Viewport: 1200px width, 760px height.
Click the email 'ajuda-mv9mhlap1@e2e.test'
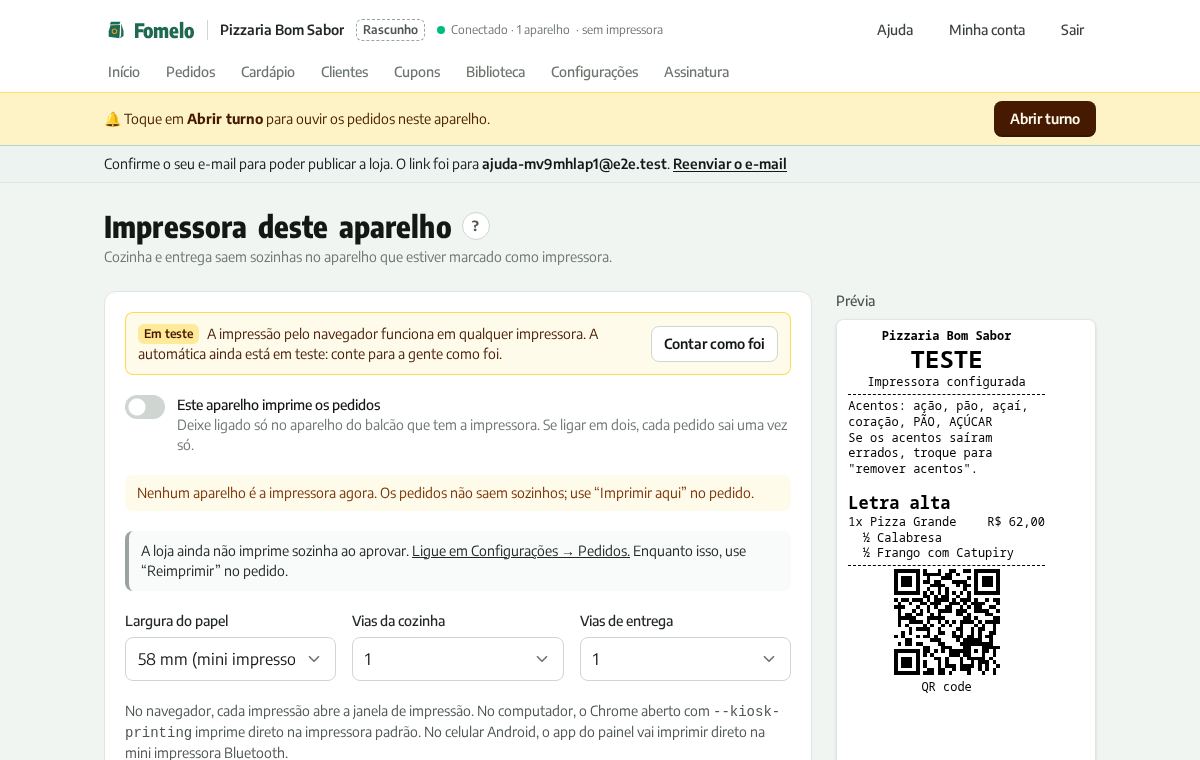[574, 164]
